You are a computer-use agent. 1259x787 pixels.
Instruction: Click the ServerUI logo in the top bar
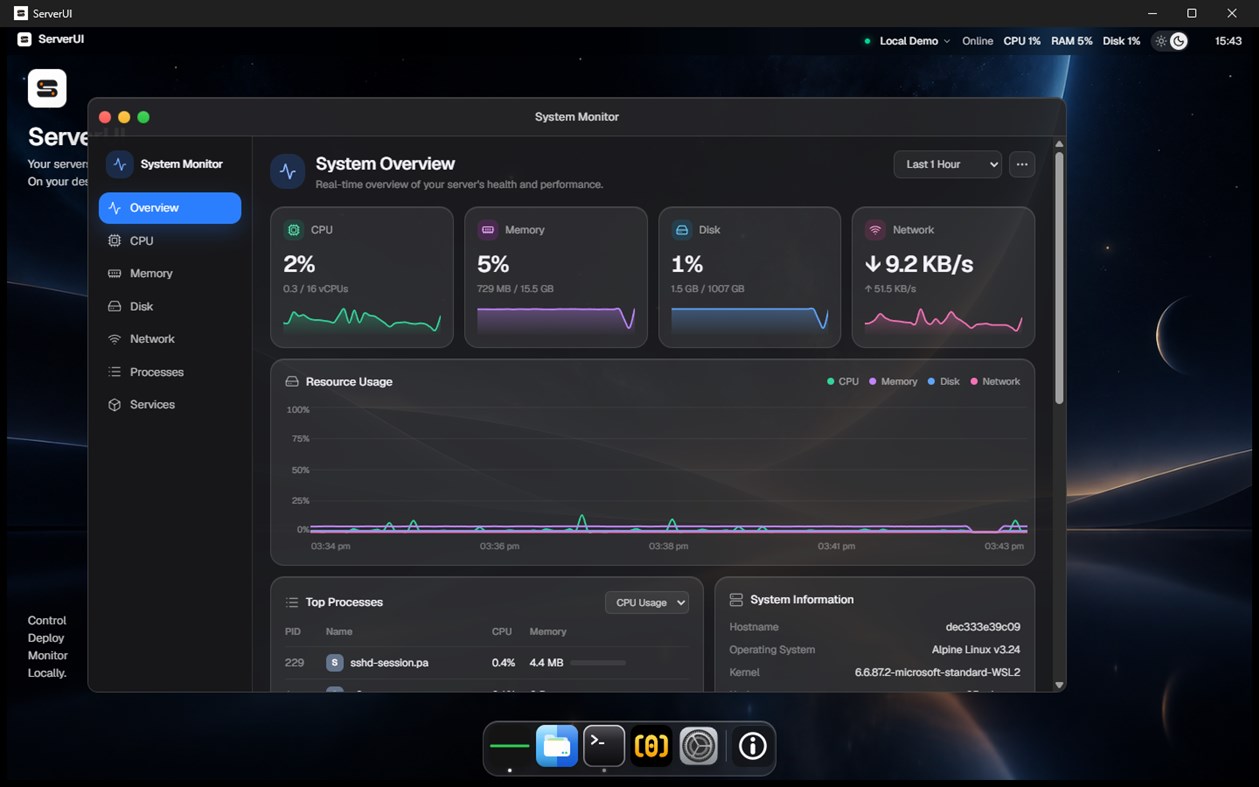point(24,40)
